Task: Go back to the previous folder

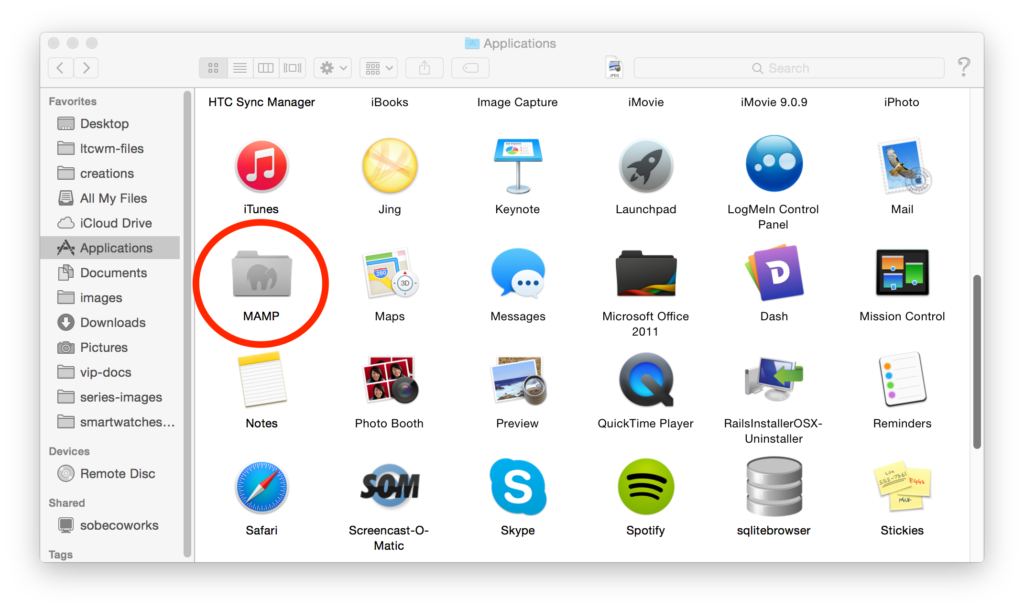Action: tap(60, 68)
